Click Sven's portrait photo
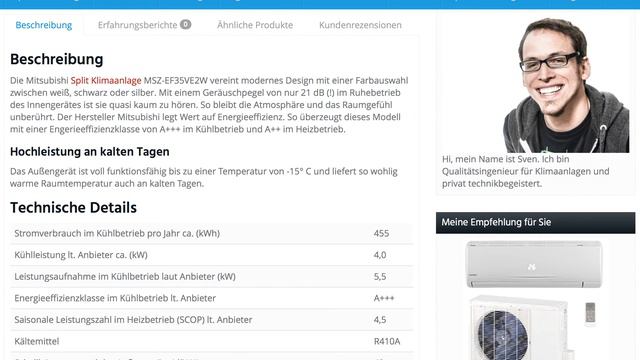The image size is (640, 360). tap(566, 85)
